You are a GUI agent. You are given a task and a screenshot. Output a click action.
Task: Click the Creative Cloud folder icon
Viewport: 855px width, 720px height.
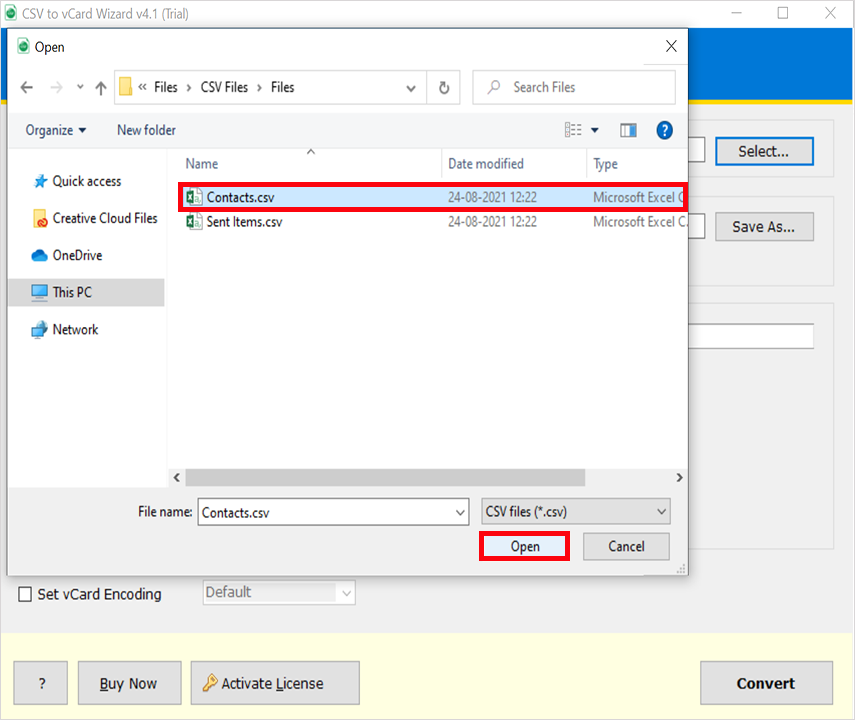(40, 218)
